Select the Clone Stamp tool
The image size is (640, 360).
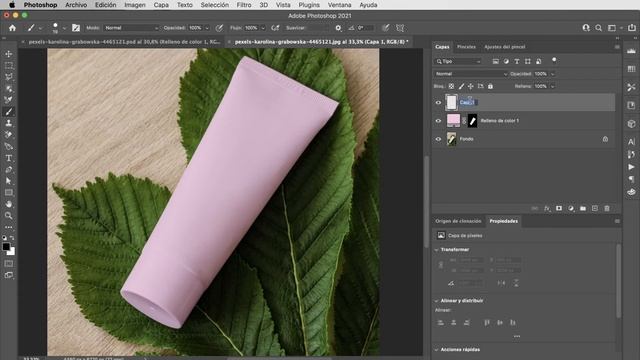click(x=9, y=123)
